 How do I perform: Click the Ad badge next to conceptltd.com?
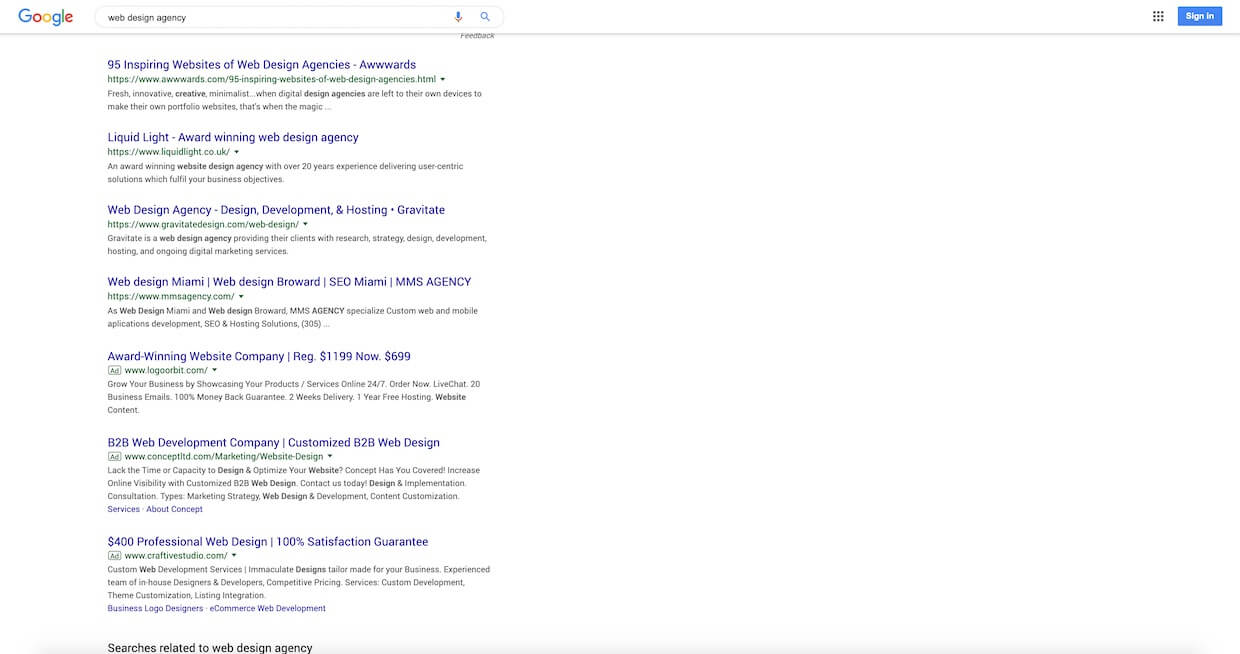pos(115,456)
